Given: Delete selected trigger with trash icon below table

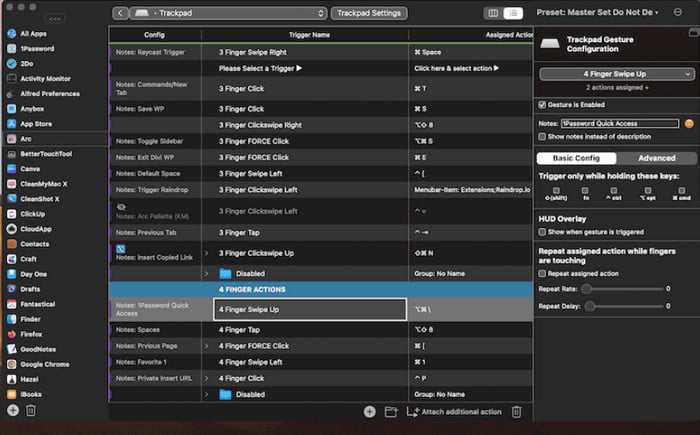Looking at the screenshot, I should coord(517,412).
